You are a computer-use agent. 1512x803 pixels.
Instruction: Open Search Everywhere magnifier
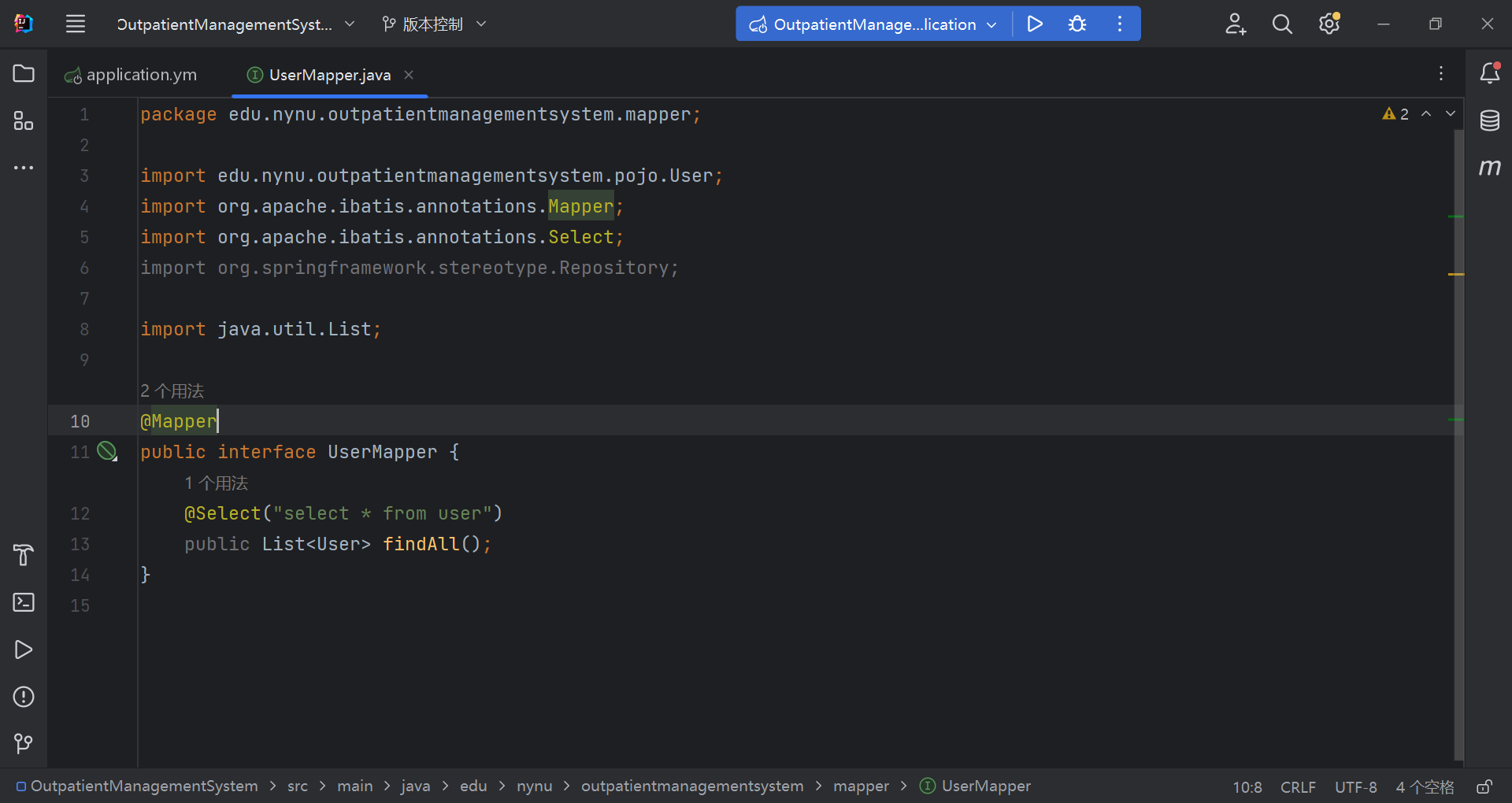pyautogui.click(x=1282, y=24)
